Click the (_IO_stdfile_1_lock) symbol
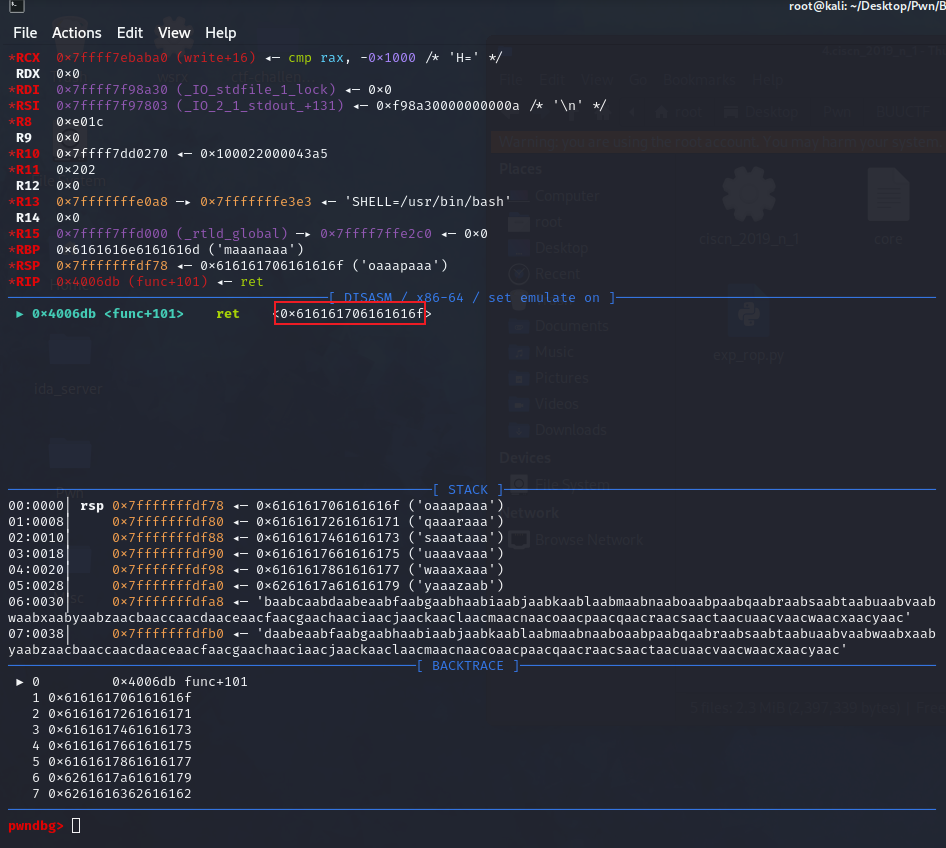 [256, 90]
